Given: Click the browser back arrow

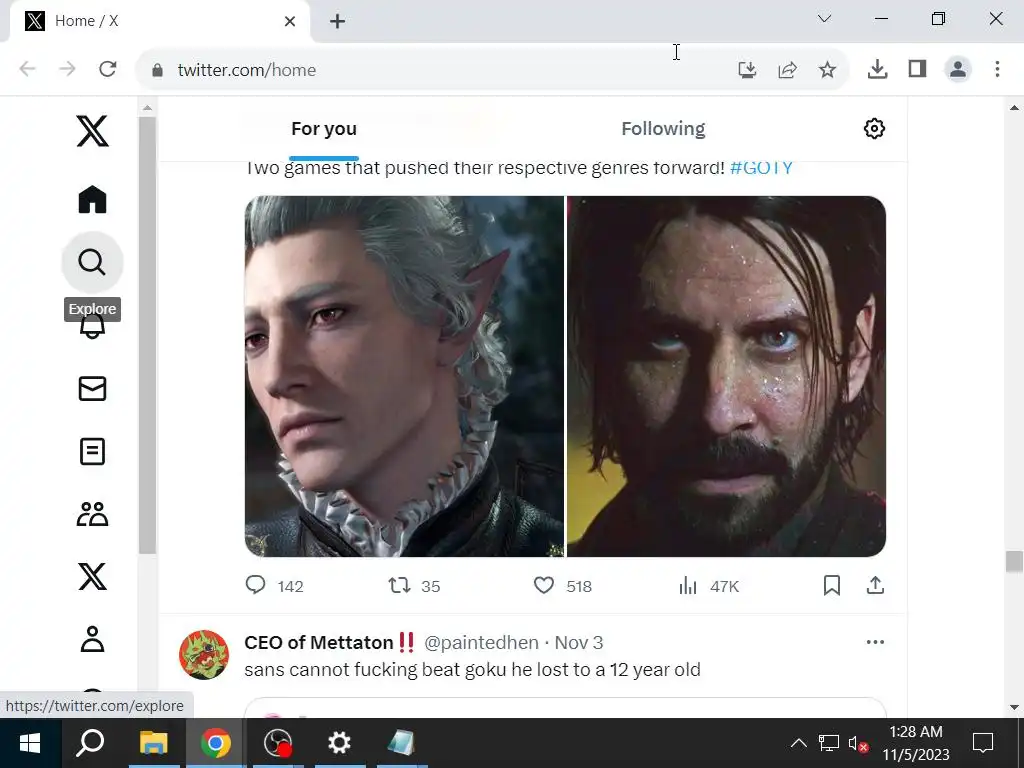Looking at the screenshot, I should (27, 69).
